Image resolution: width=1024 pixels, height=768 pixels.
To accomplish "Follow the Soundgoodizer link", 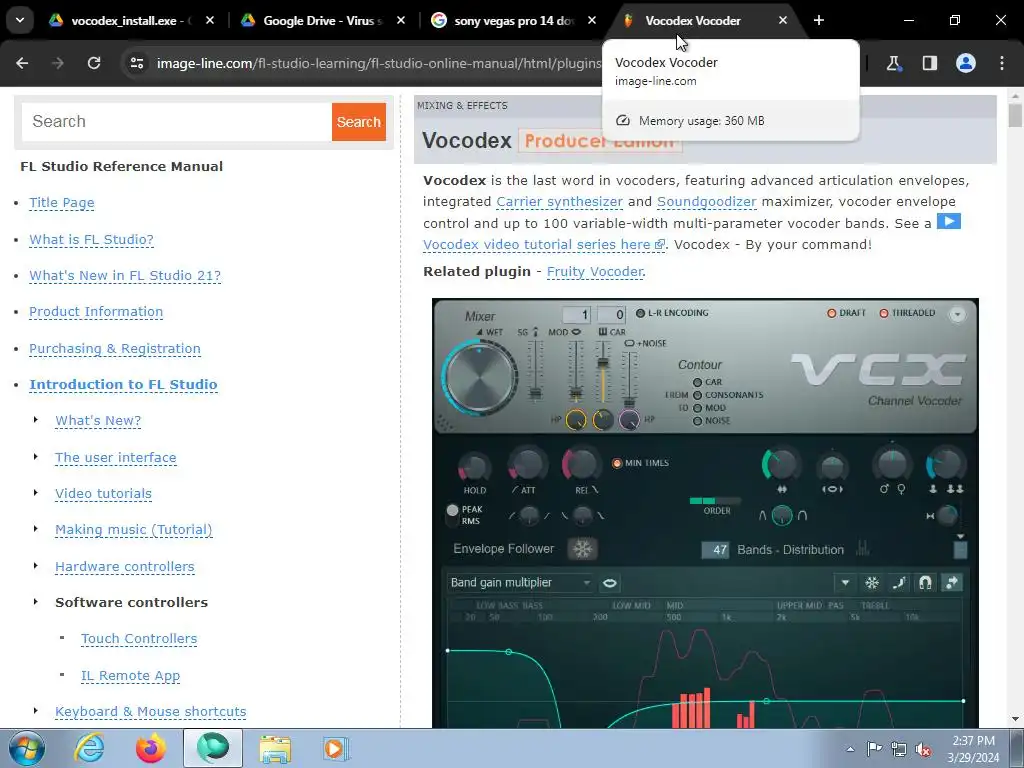I will pos(707,201).
